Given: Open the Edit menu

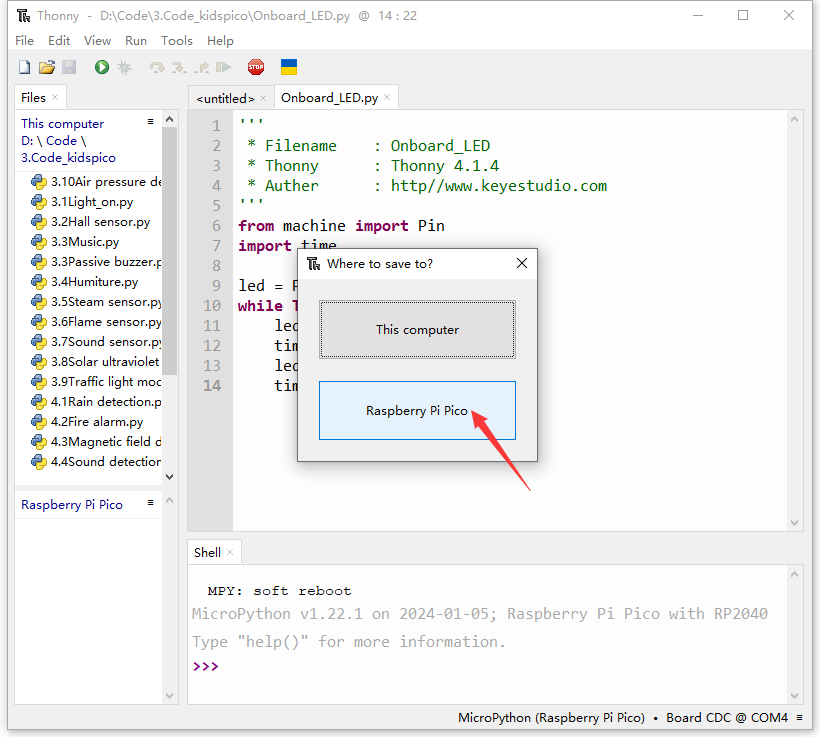Looking at the screenshot, I should click(x=59, y=41).
